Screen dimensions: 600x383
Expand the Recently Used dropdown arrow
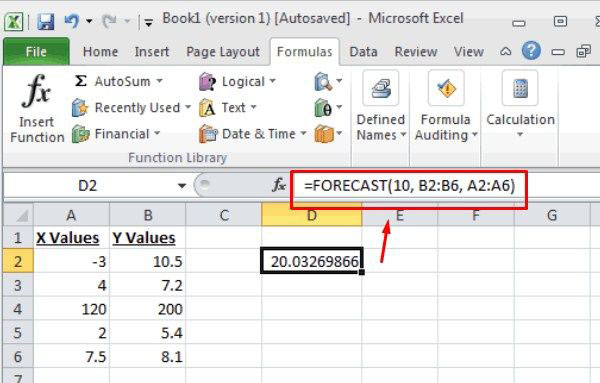coord(188,107)
